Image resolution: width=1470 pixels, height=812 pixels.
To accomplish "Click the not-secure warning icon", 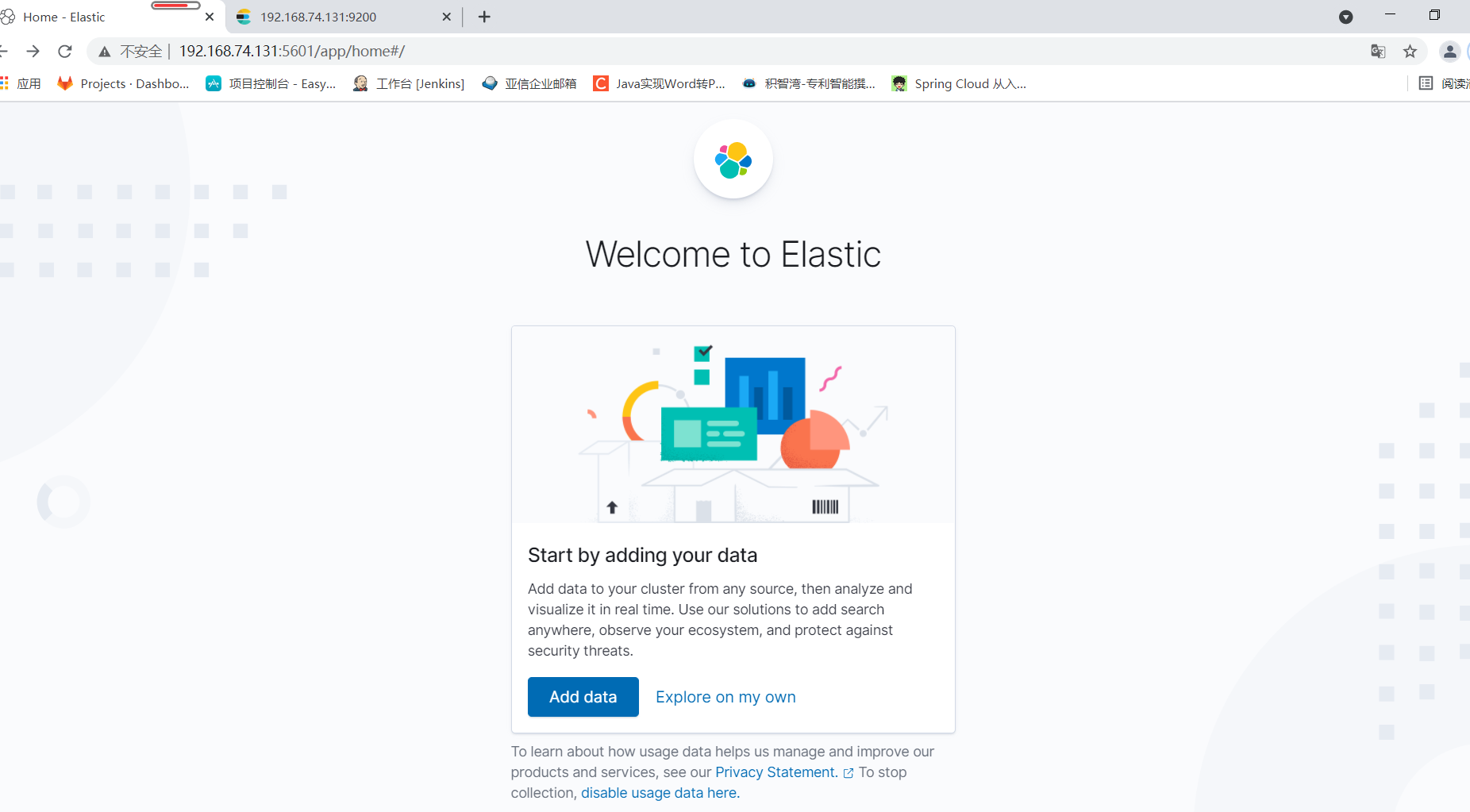I will [104, 52].
